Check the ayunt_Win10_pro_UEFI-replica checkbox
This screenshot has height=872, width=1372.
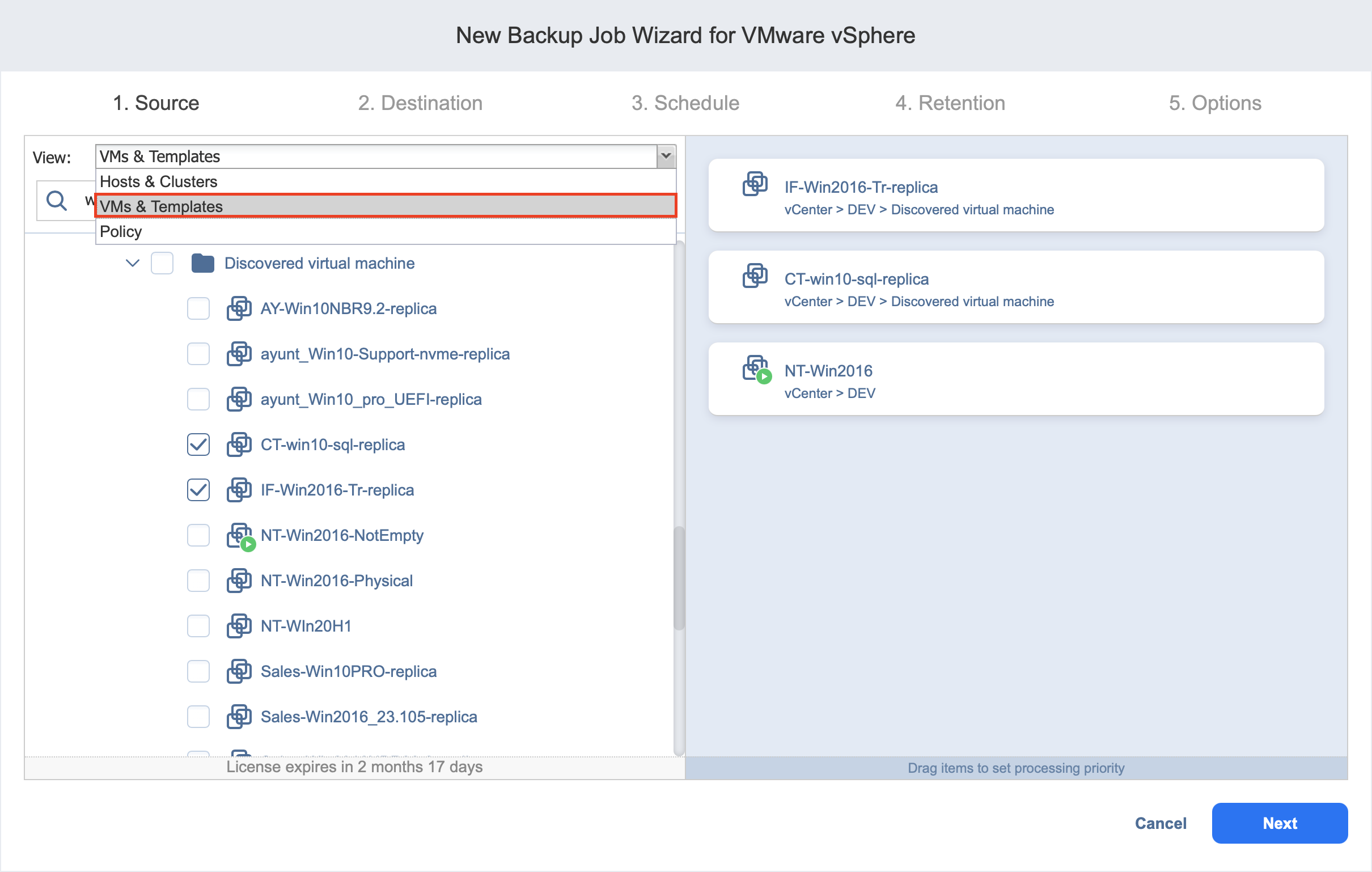[198, 399]
